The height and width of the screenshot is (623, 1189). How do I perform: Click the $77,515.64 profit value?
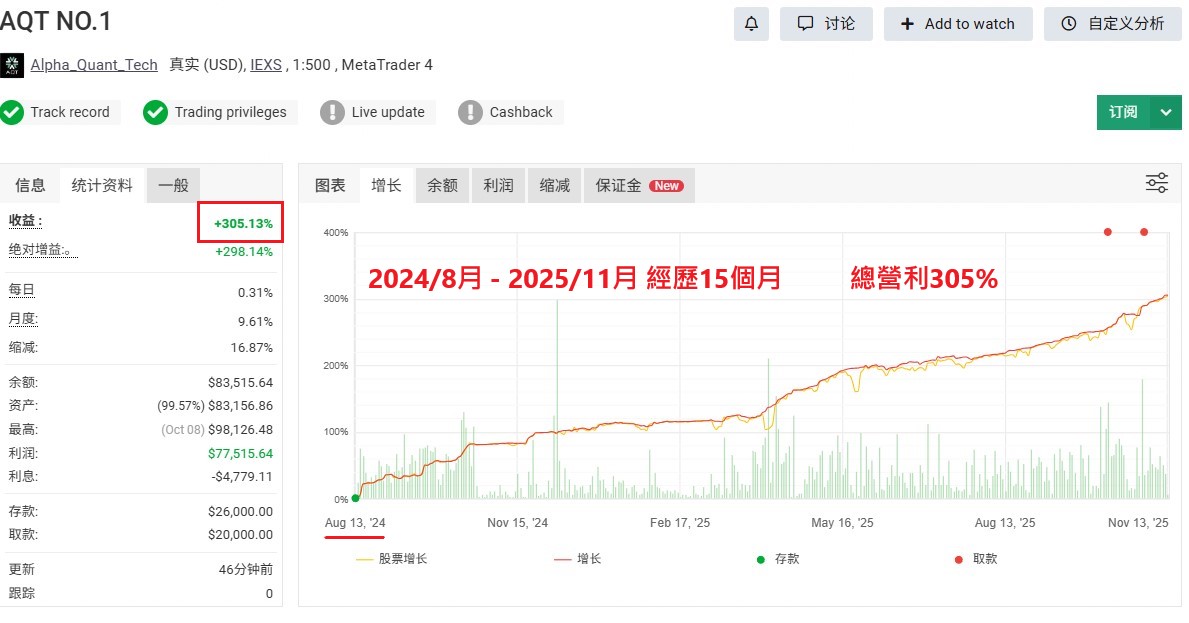click(240, 453)
